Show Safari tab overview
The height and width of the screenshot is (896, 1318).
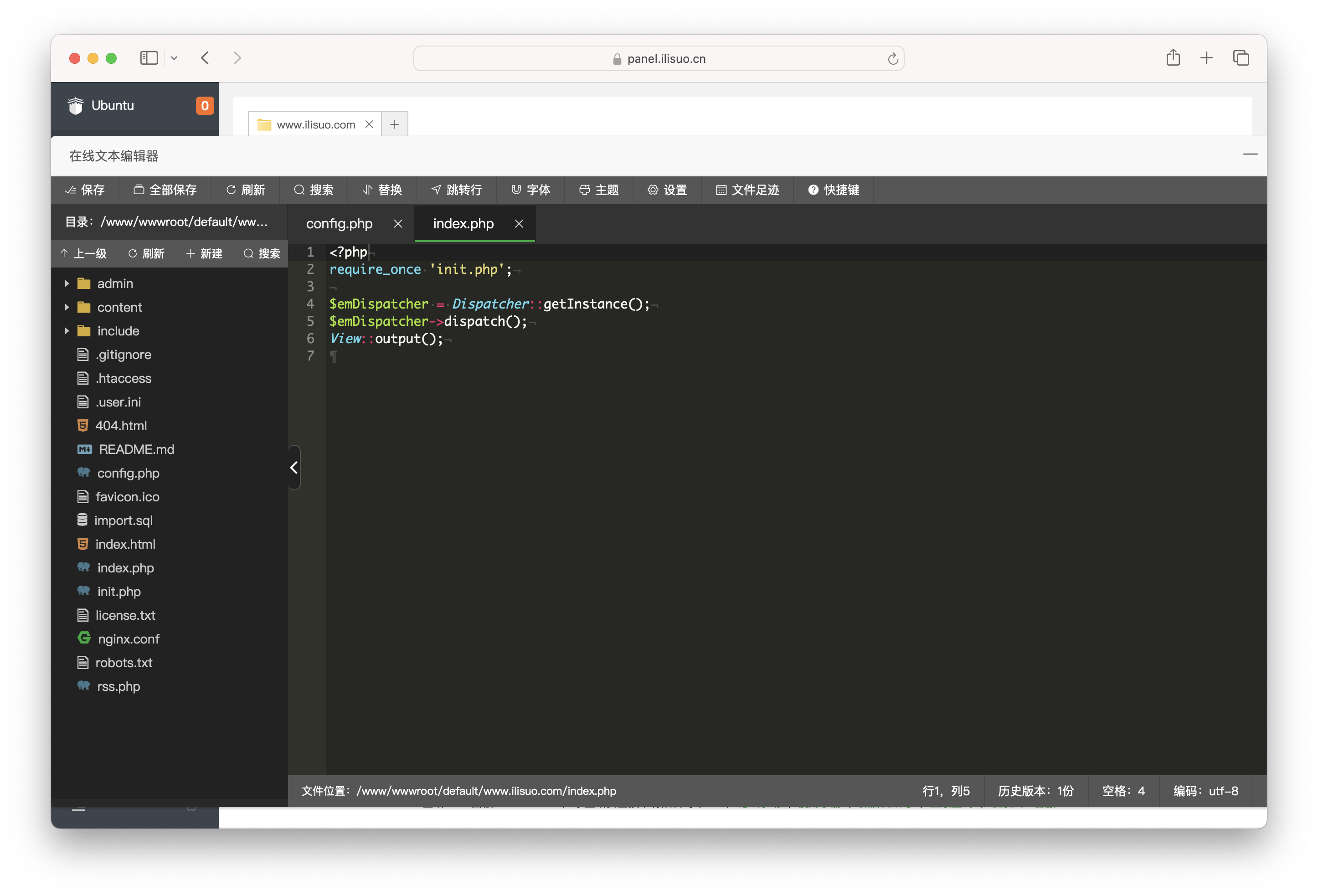click(x=1241, y=58)
